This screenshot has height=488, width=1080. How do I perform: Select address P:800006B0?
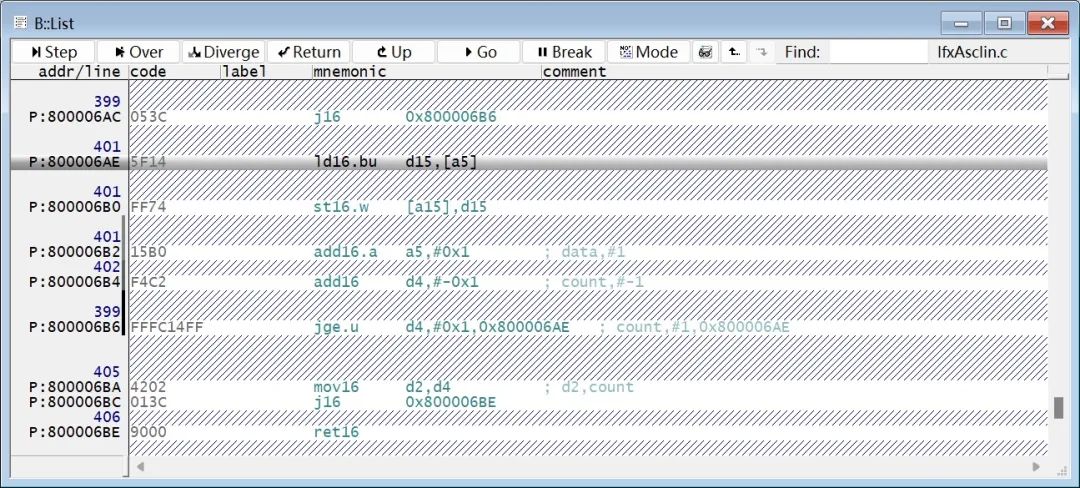pyautogui.click(x=74, y=207)
